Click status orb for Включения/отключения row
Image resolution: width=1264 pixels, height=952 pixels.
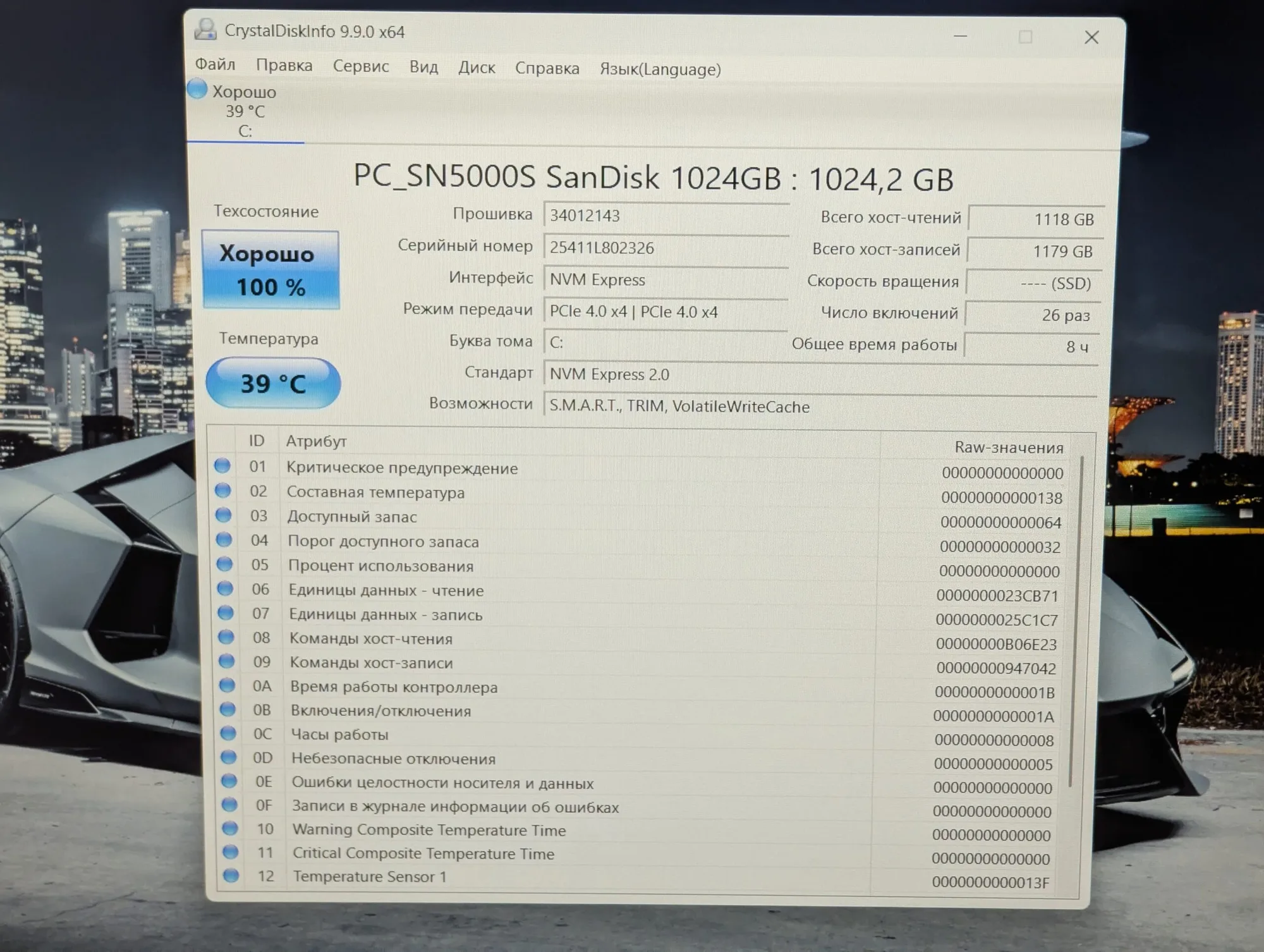[x=228, y=709]
